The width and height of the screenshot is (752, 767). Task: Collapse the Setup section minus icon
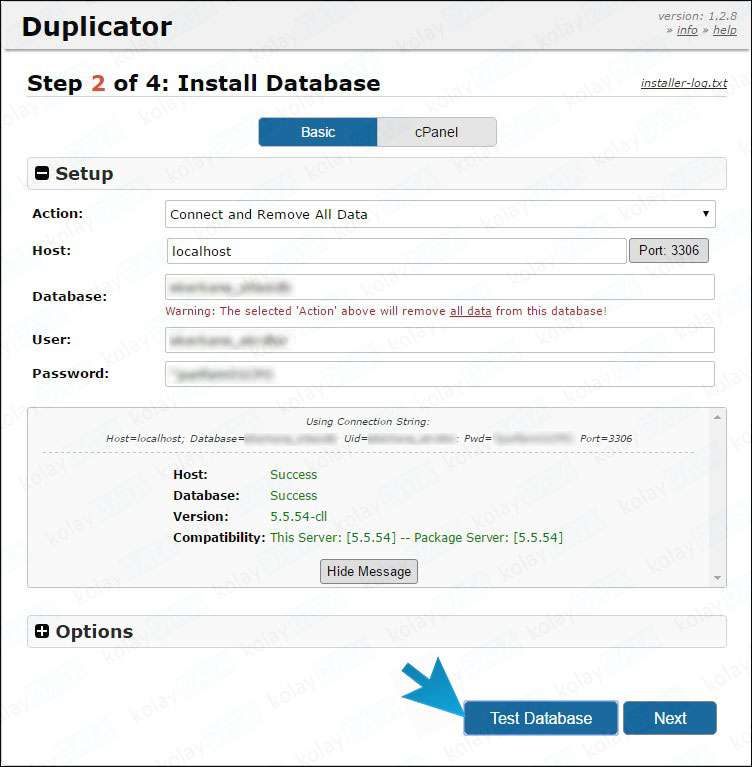[x=42, y=173]
